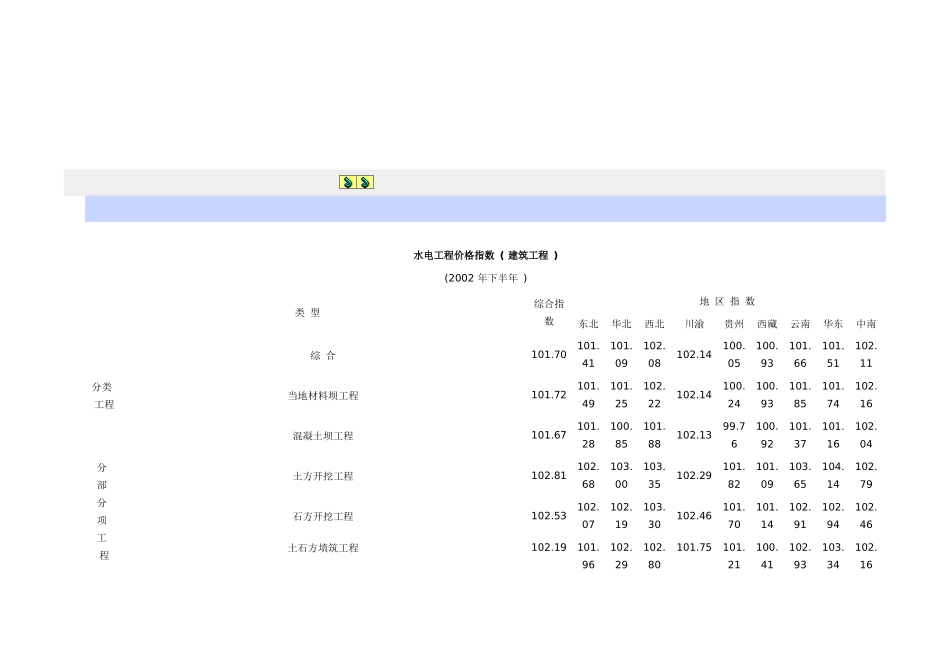
Task: Click the second yellow arrow icon in the gray bar
Action: [365, 182]
